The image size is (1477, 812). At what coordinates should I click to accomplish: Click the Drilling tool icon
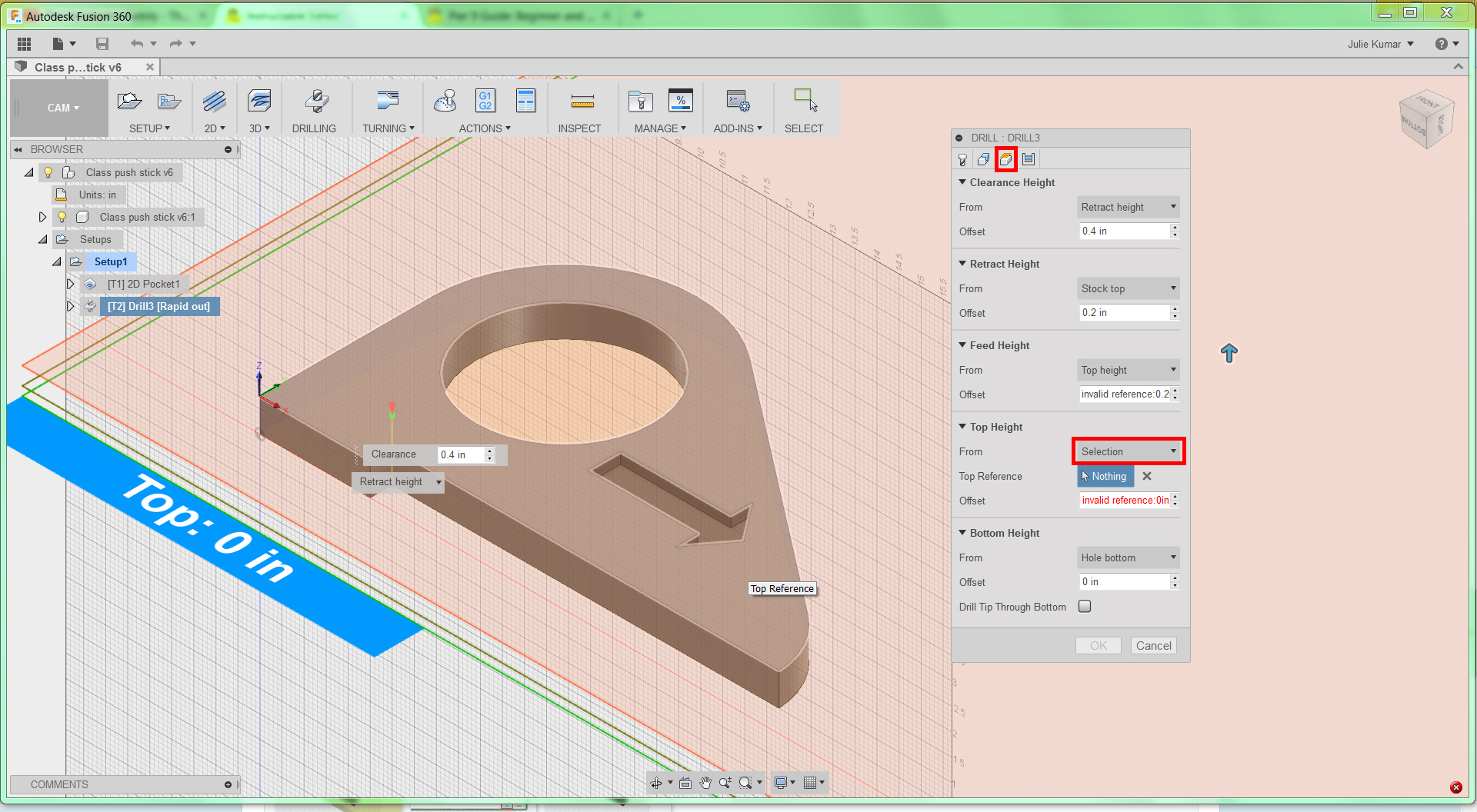pyautogui.click(x=316, y=101)
